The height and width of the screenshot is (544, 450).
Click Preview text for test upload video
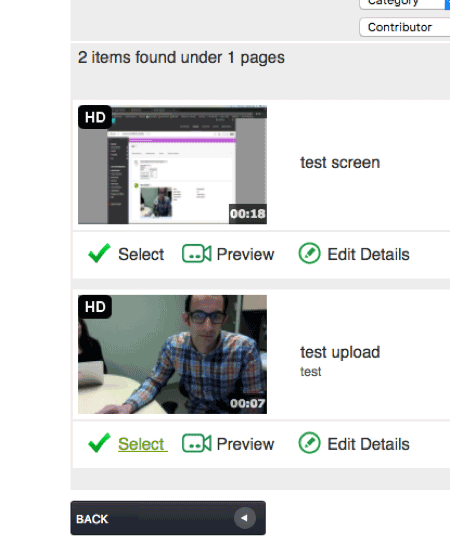[245, 444]
